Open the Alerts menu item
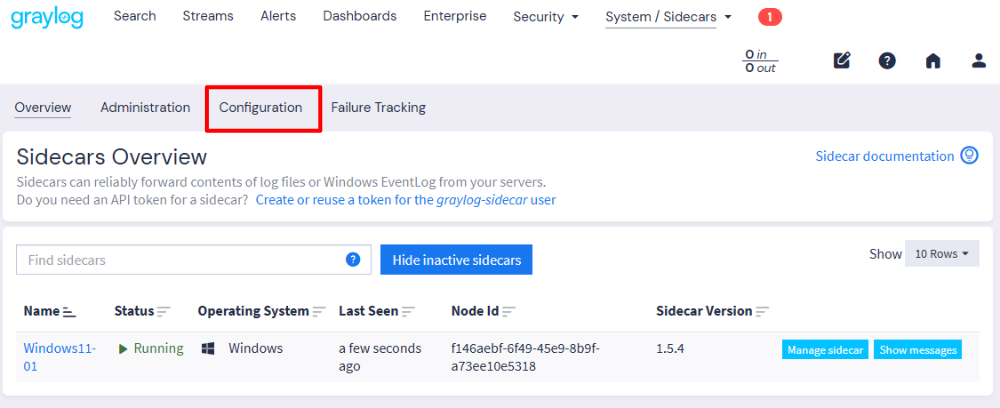This screenshot has width=1000, height=408. click(x=278, y=17)
